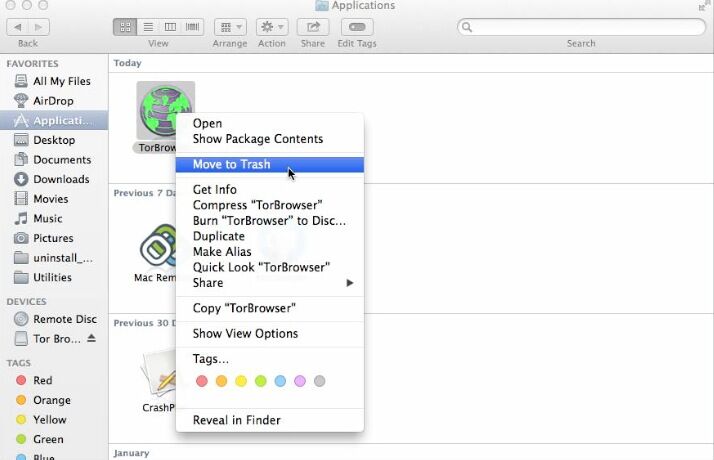This screenshot has height=460, width=714.
Task: Apply gray tag color dot
Action: tap(320, 381)
